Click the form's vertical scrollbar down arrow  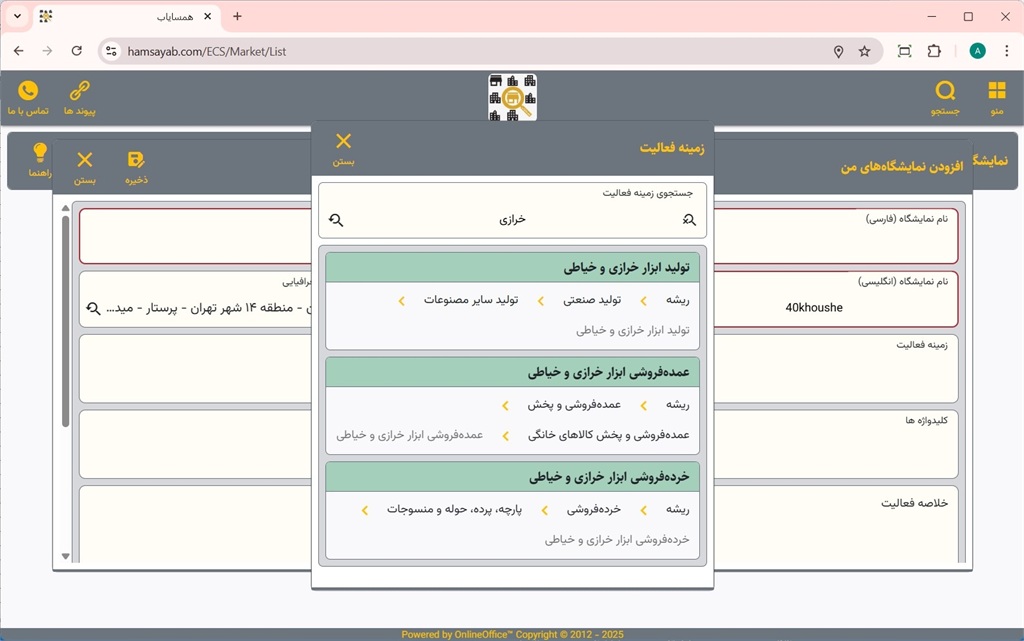66,556
